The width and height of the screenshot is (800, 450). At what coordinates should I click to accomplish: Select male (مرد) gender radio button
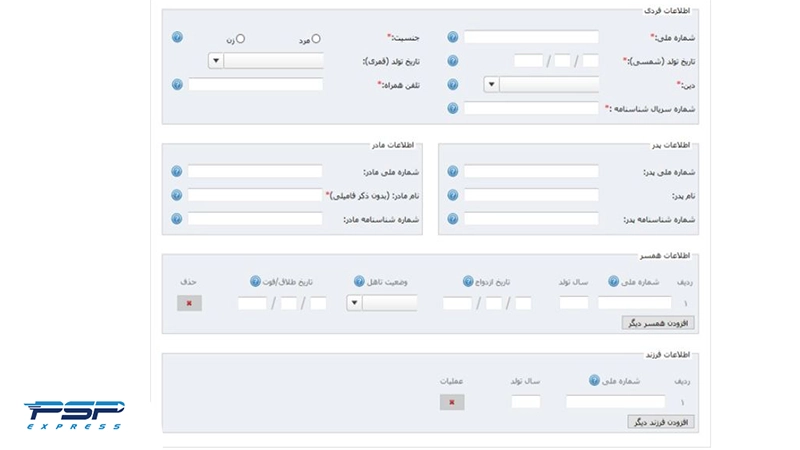click(x=316, y=39)
